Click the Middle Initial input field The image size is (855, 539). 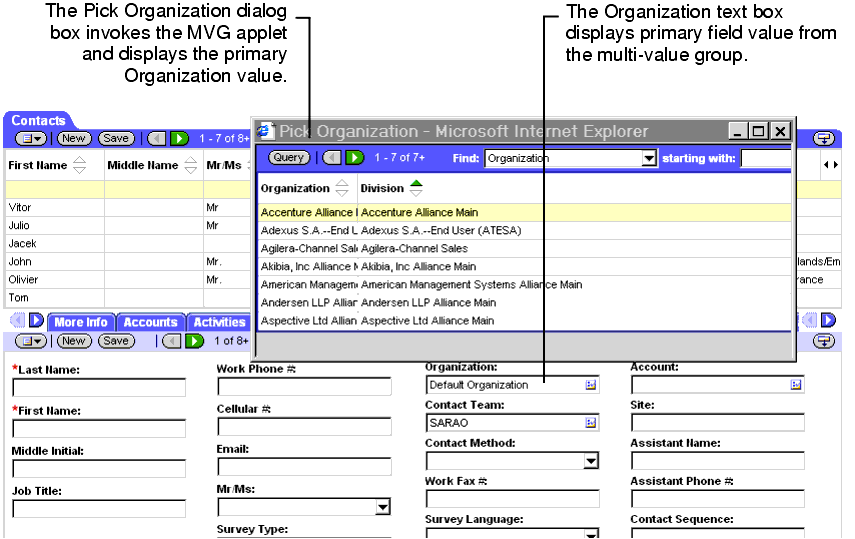99,469
